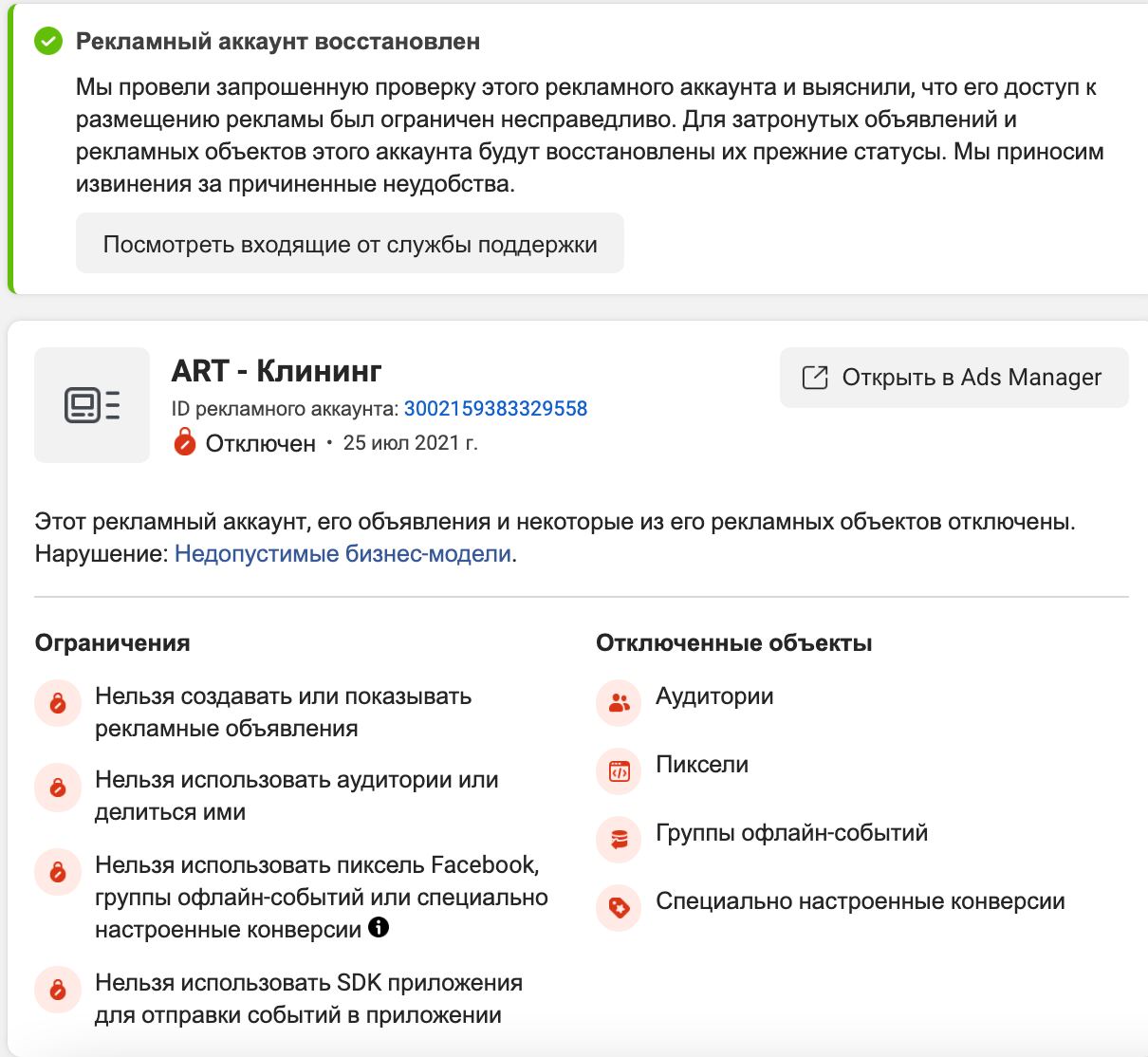1148x1057 pixels.
Task: Open support inbox via Посмотреть входящие button
Action: click(349, 244)
